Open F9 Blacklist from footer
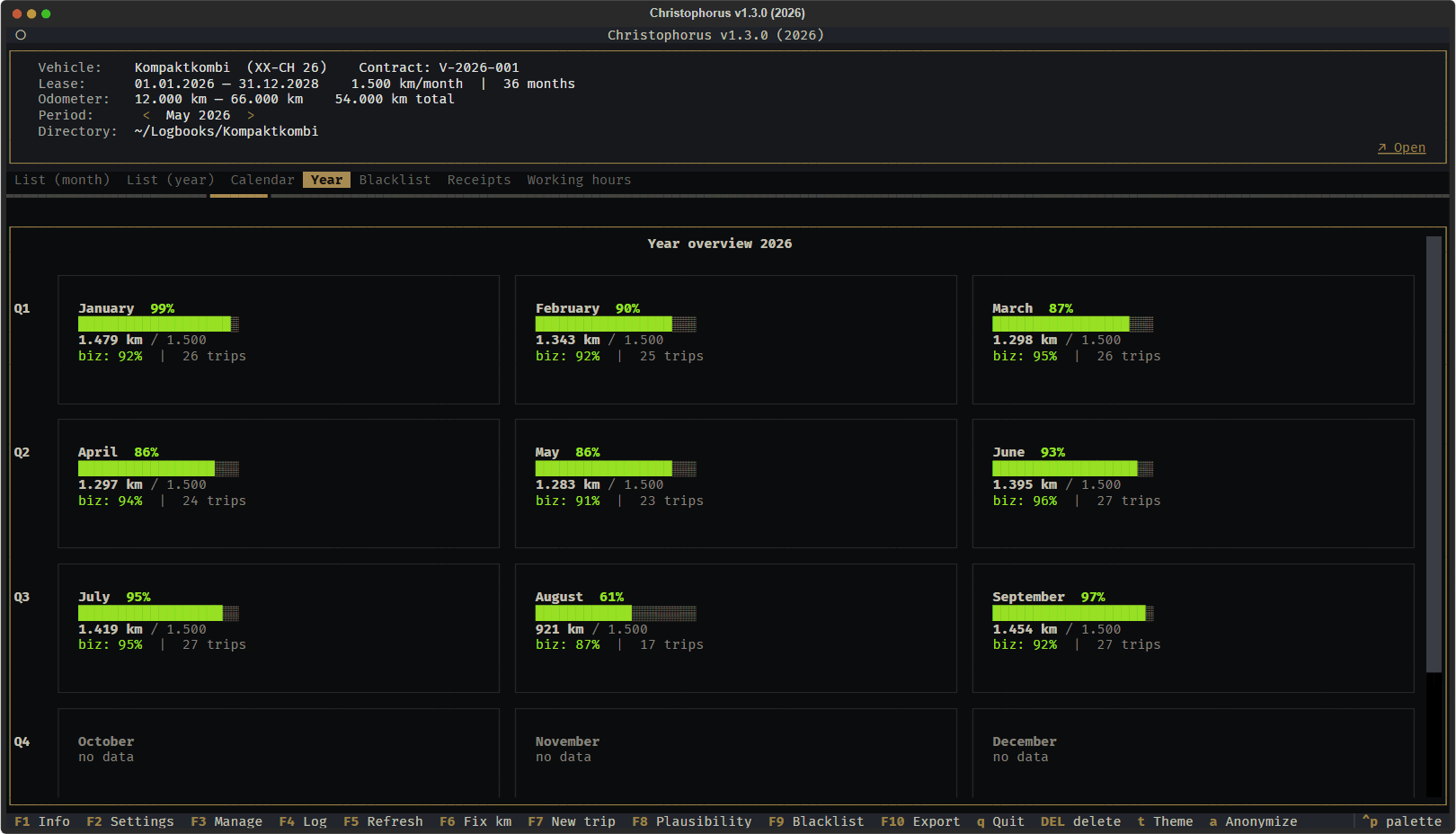This screenshot has width=1456, height=834. [x=816, y=821]
